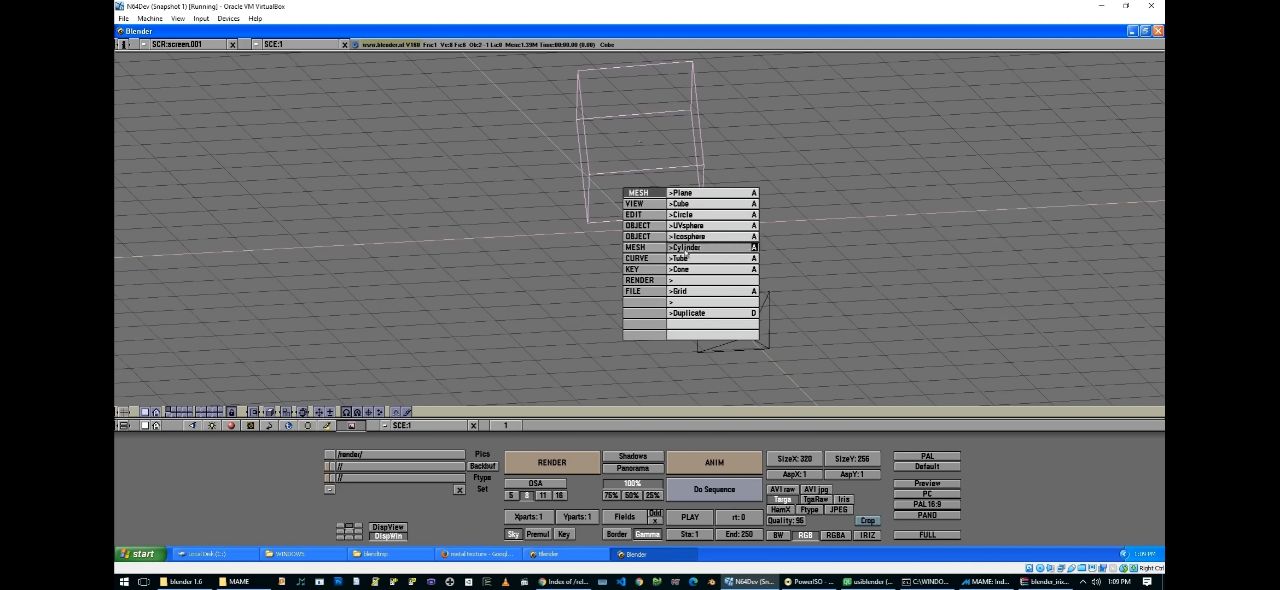This screenshot has width=1280, height=590.
Task: Toggle the Crop option
Action: 868,521
